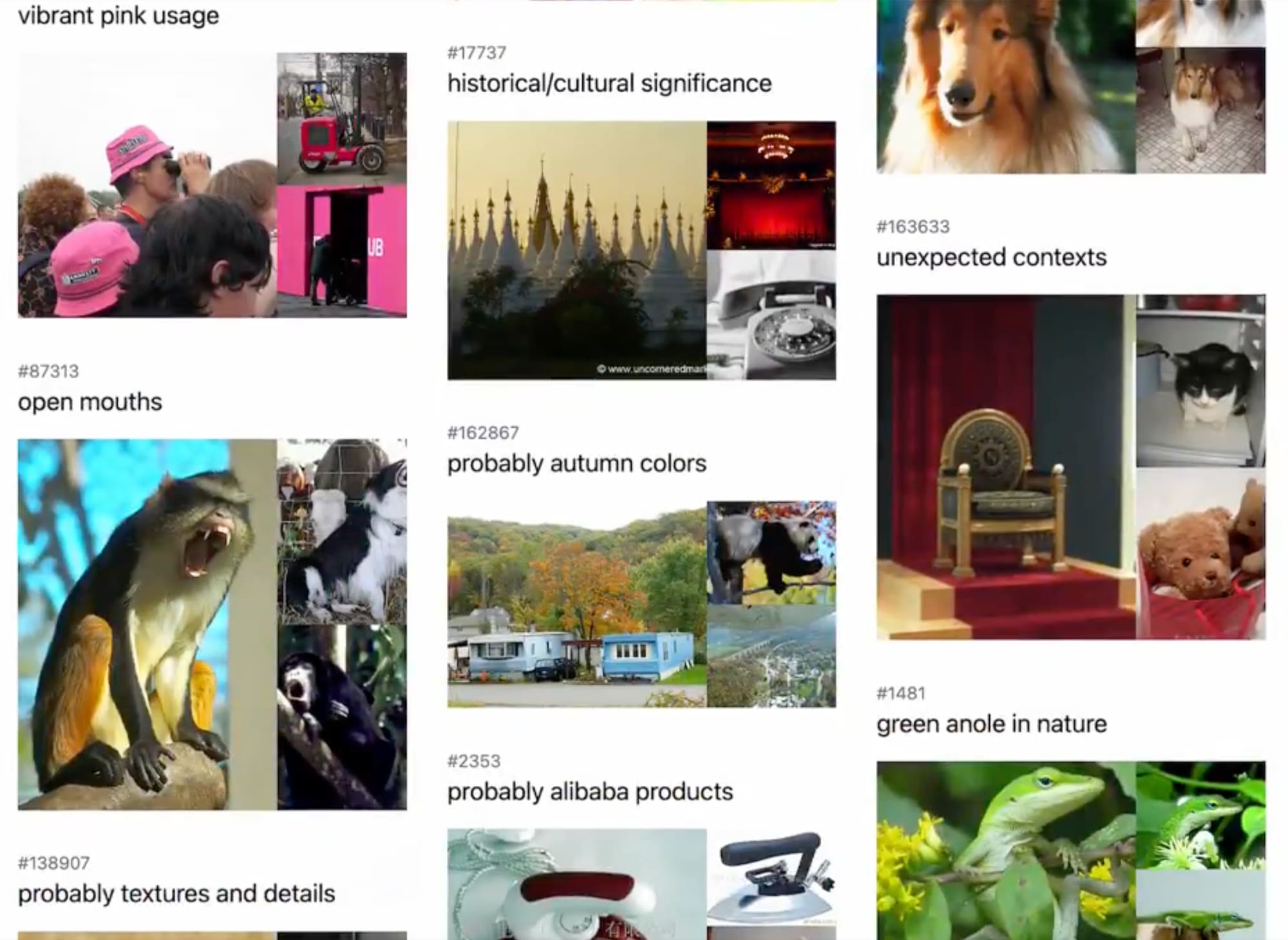Select the red theater curtain thumbnail
This screenshot has height=940, width=1288.
click(x=772, y=185)
